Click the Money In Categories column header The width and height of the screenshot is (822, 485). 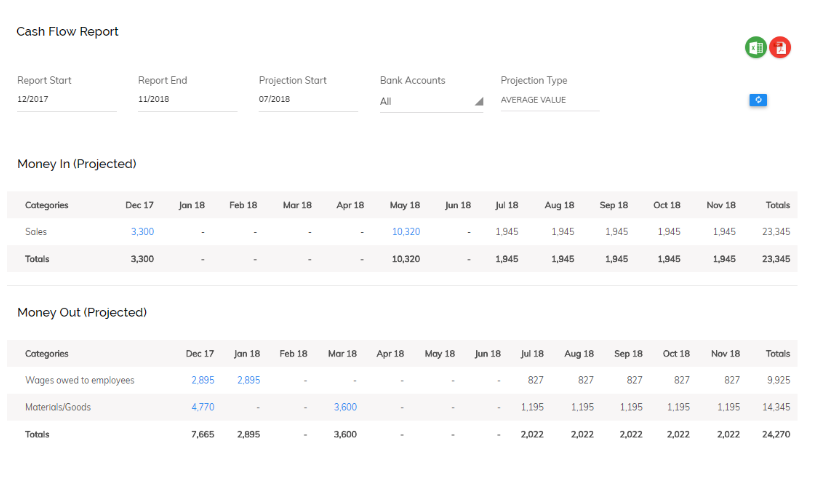tap(47, 205)
